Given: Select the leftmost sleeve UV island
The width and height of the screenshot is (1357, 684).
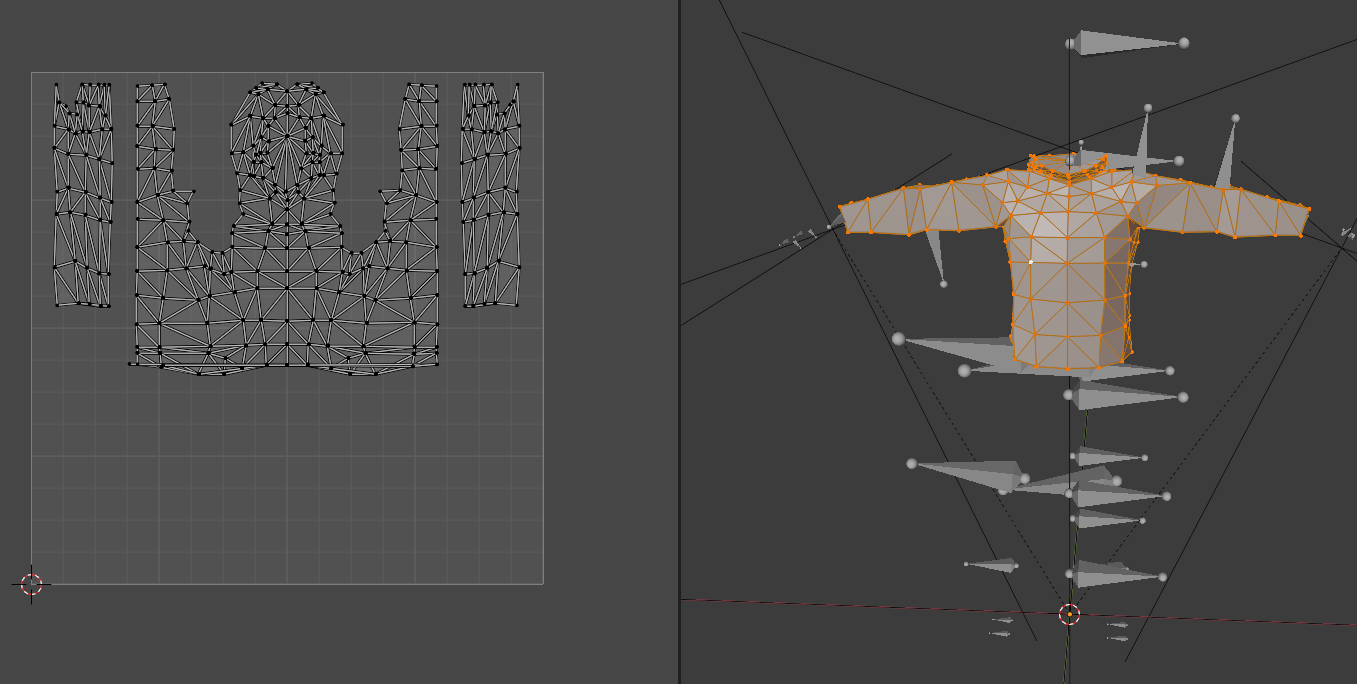Looking at the screenshot, I should pos(83,195).
